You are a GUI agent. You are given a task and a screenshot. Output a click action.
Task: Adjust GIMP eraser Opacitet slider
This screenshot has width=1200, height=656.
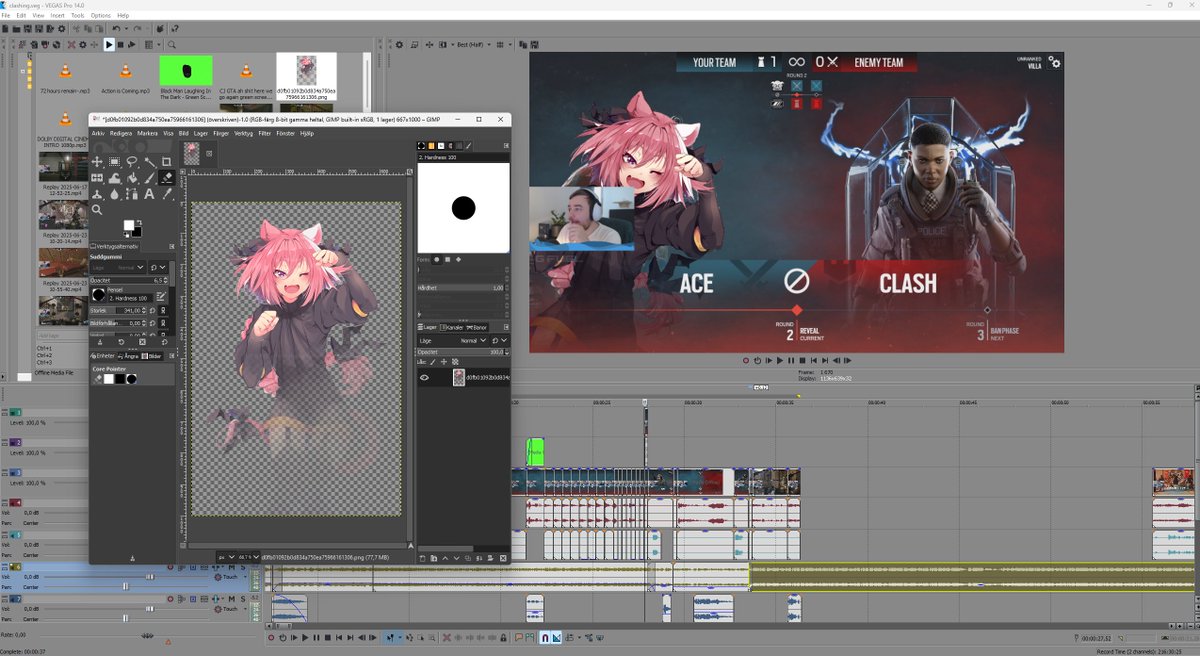point(129,280)
